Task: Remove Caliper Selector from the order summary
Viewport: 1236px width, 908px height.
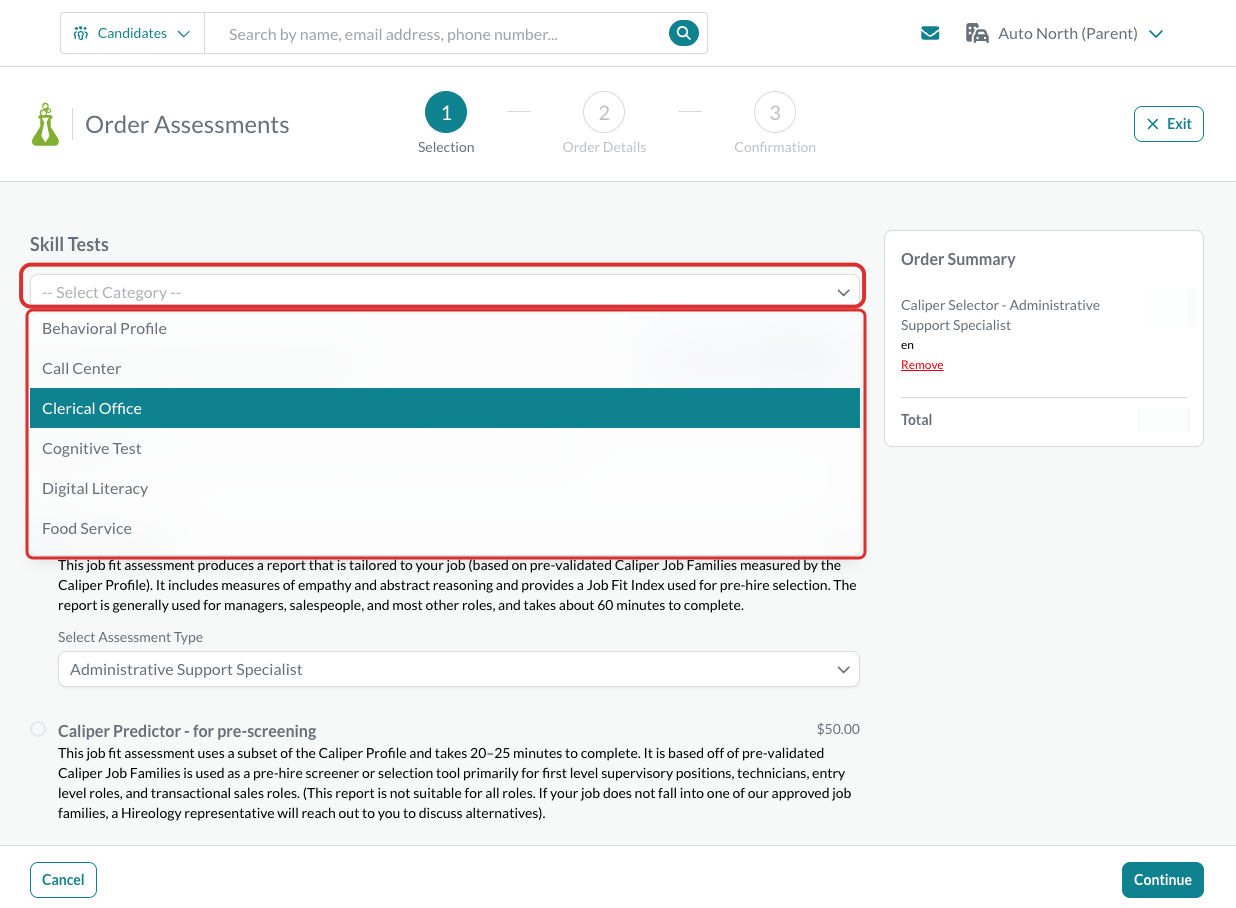Action: pos(922,365)
